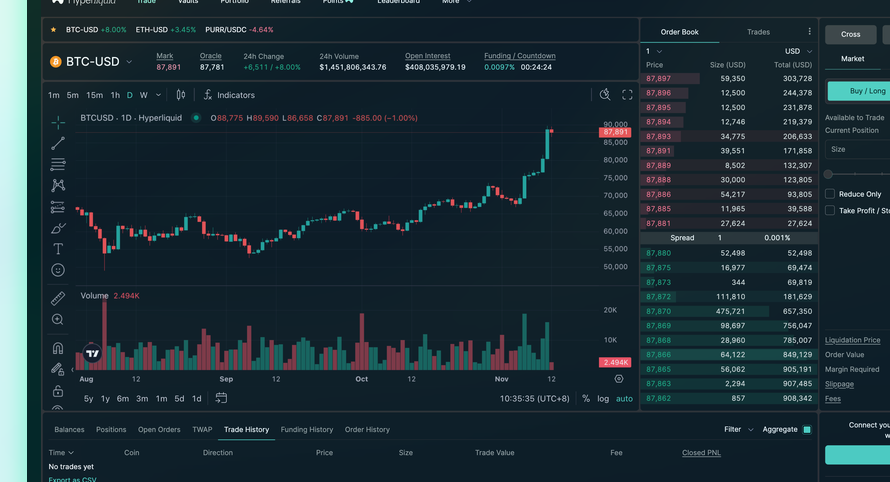
Task: Open the forecasting and measurement tools
Action: (58, 207)
